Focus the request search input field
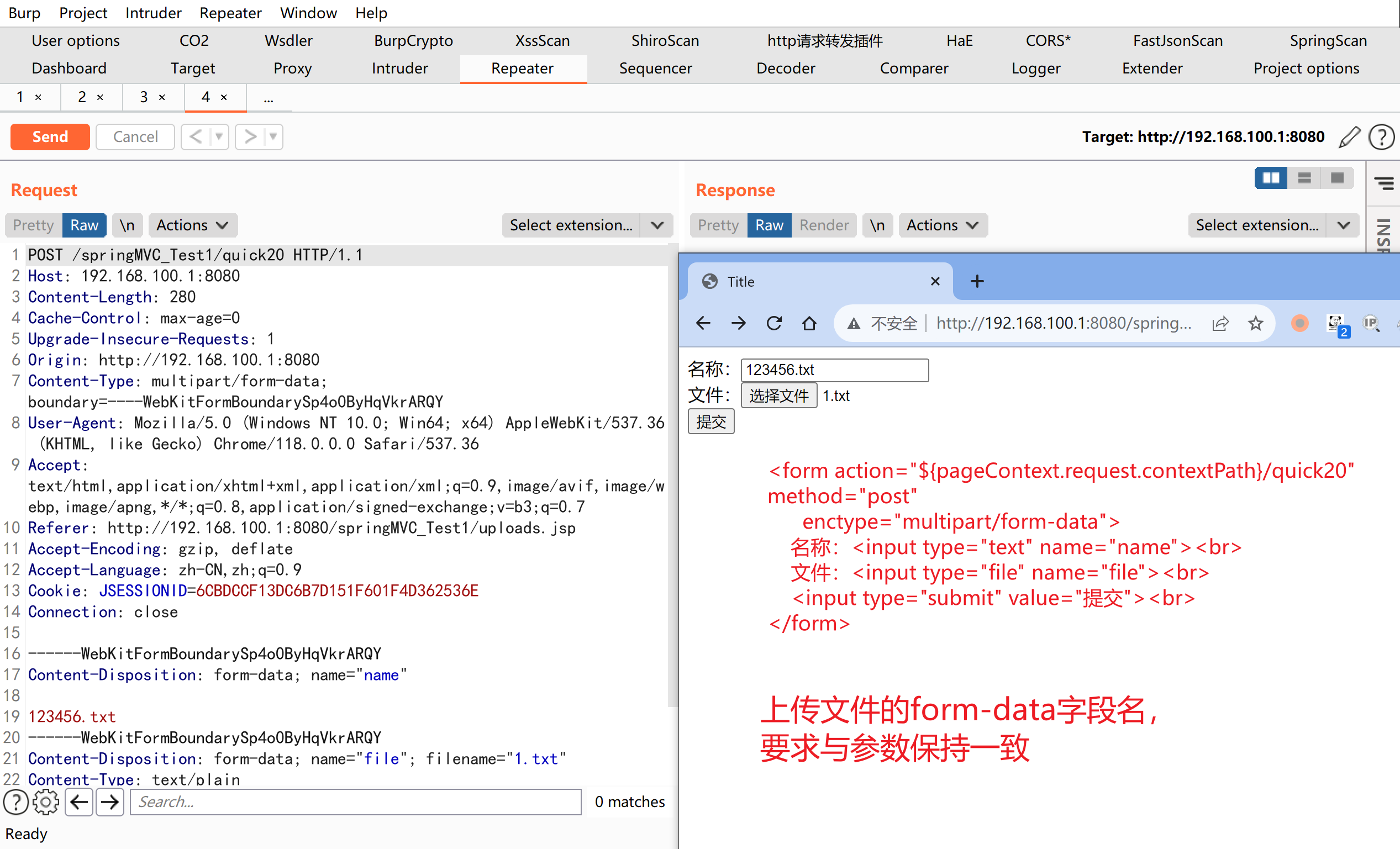Viewport: 1400px width, 849px height. pyautogui.click(x=355, y=802)
